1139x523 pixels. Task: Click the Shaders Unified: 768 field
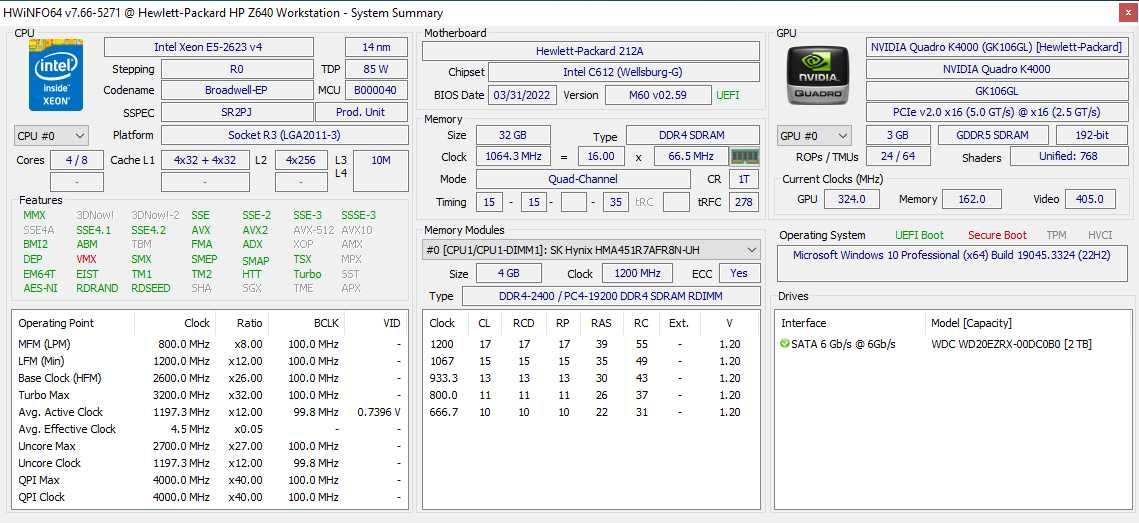(x=1071, y=156)
